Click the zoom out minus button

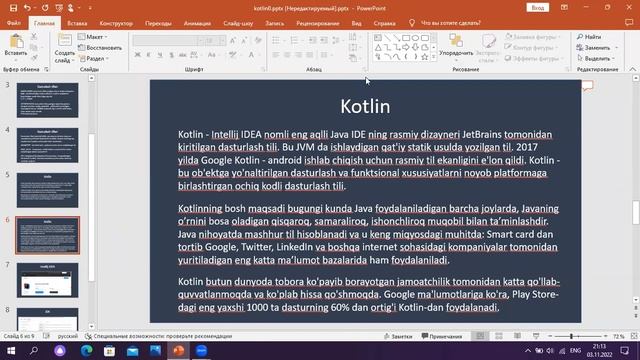coord(550,336)
